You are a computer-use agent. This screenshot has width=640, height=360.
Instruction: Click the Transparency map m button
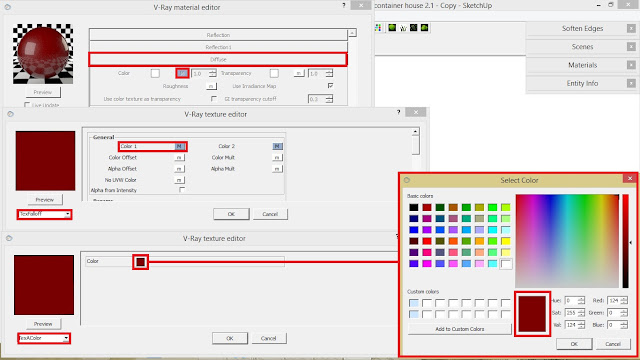299,73
